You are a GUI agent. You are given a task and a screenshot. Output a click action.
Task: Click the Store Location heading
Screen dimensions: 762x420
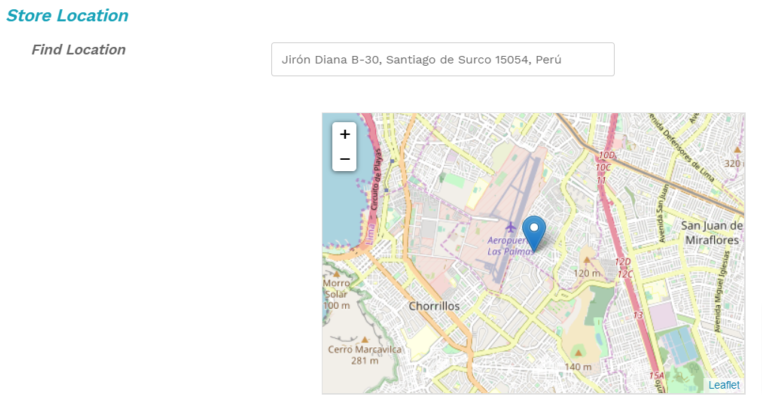67,16
